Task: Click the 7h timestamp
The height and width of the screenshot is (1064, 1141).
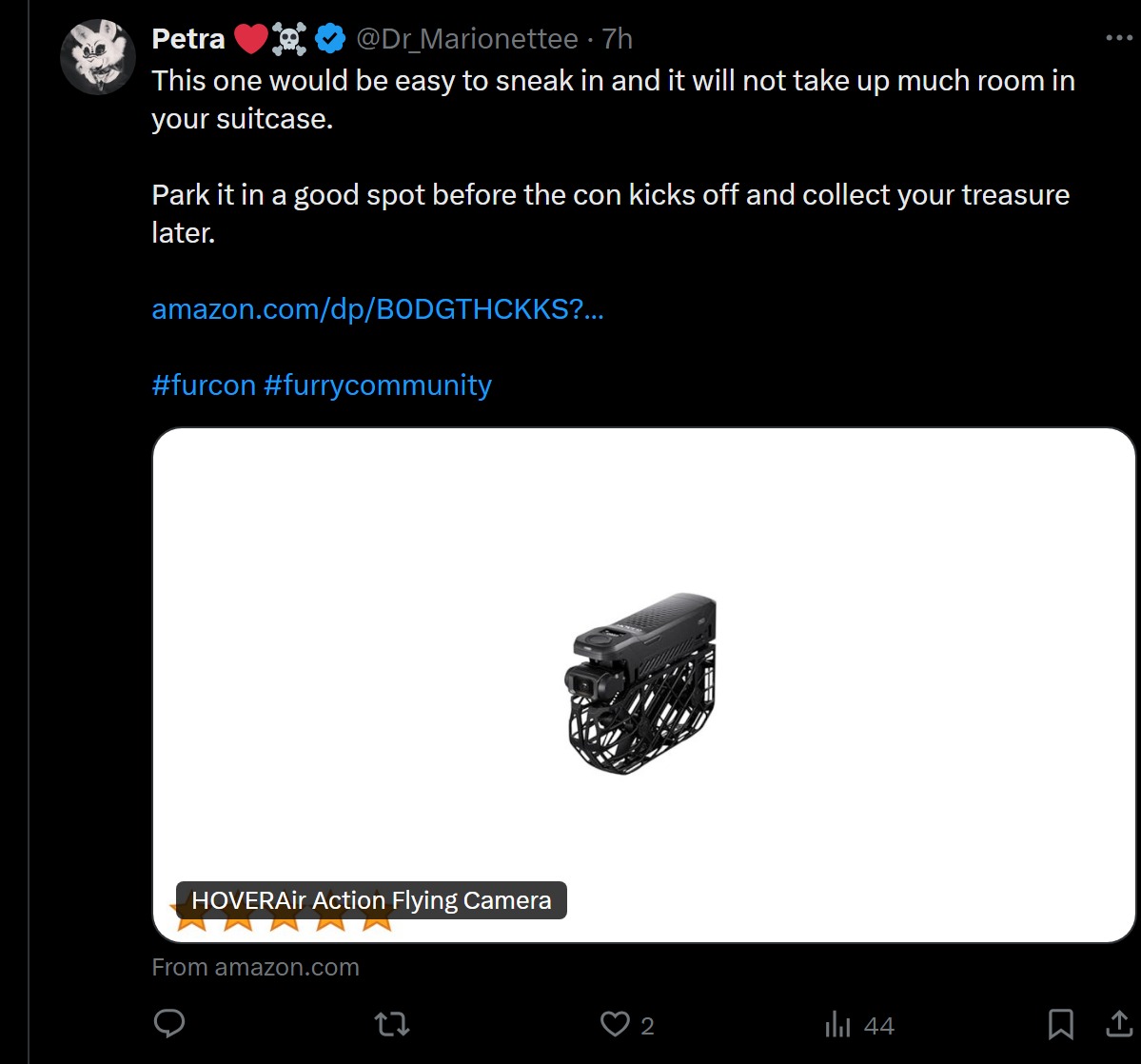Action: tap(617, 39)
